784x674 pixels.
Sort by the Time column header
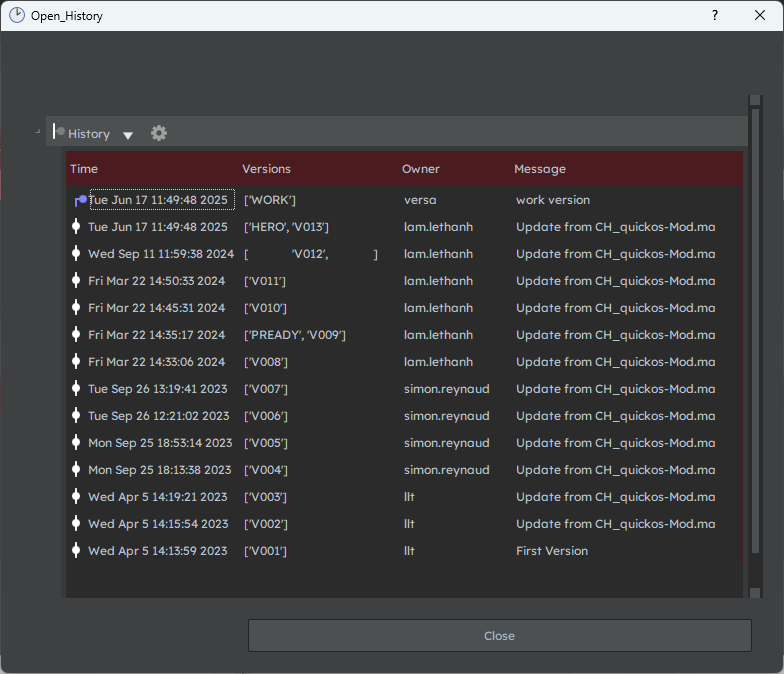point(84,169)
